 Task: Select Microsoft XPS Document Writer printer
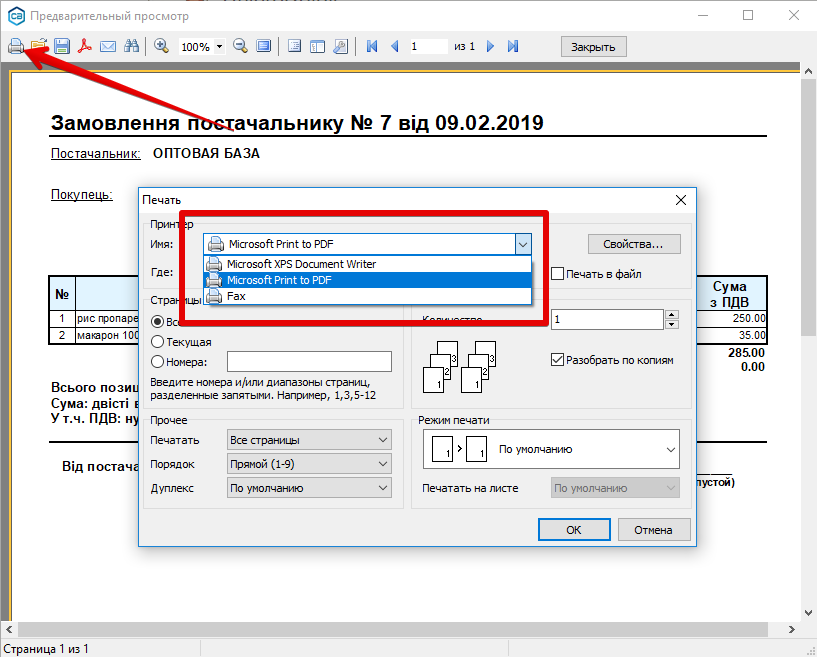367,264
